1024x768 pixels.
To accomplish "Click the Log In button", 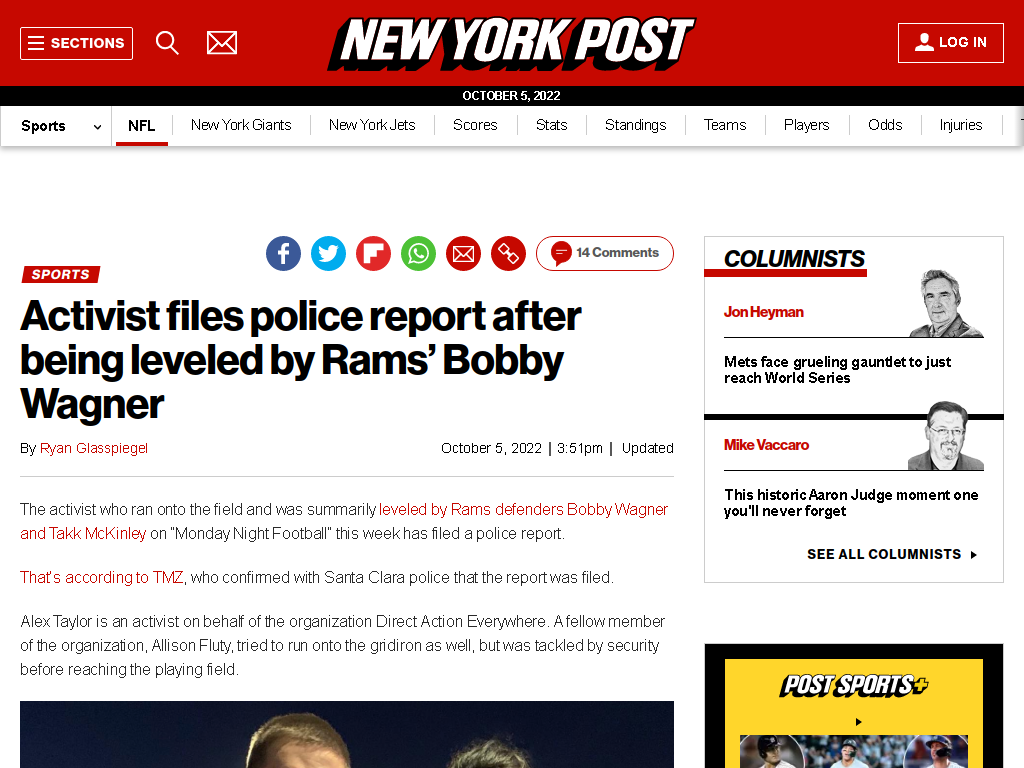I will pyautogui.click(x=951, y=43).
